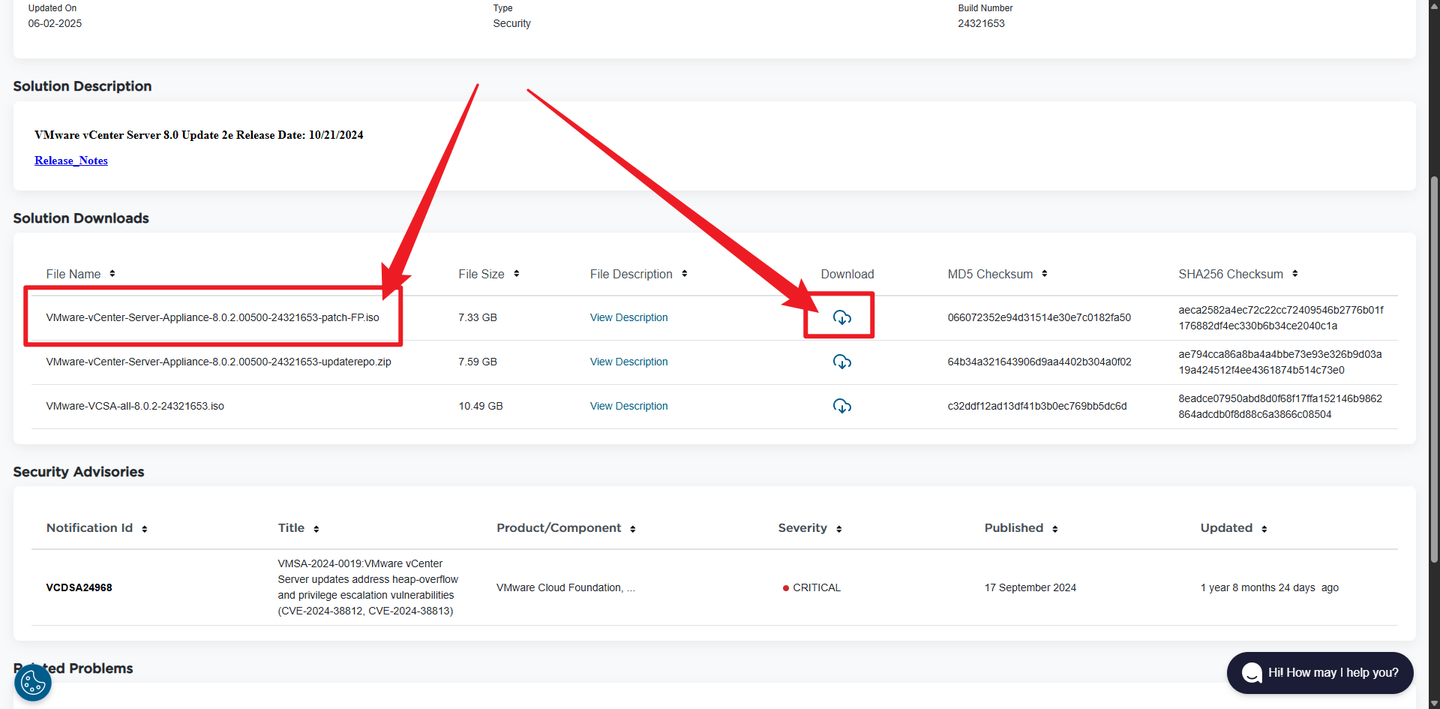The height and width of the screenshot is (709, 1440).
Task: Click the CRITICAL severity label
Action: click(817, 588)
